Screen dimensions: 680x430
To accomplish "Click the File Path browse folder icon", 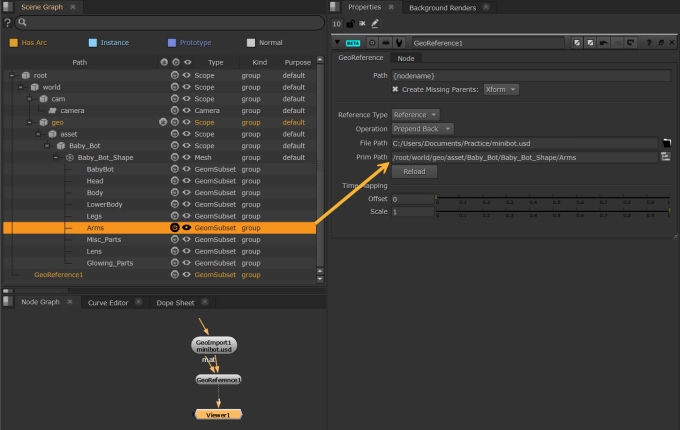I will (x=665, y=143).
